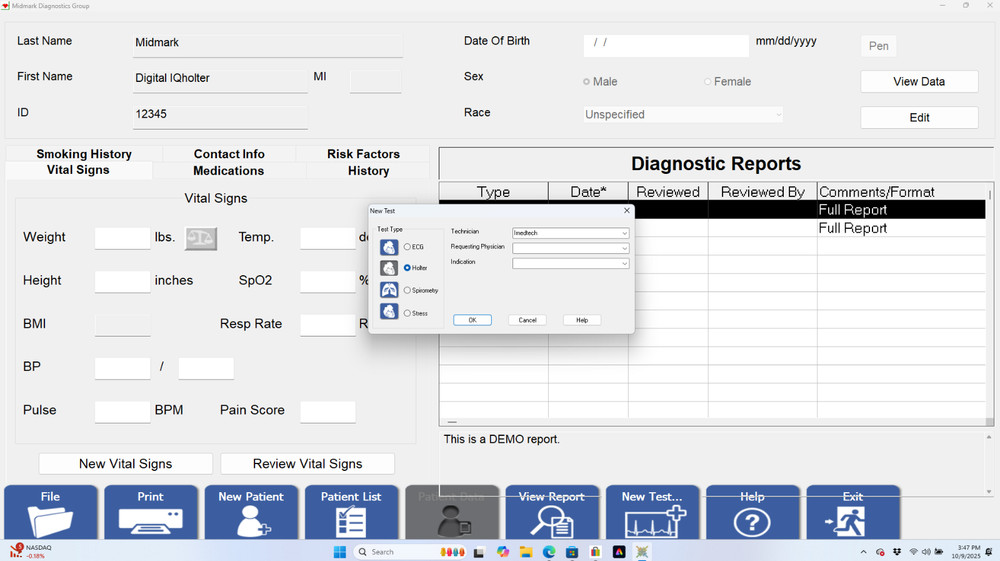Click the Dropbox tray icon
The height and width of the screenshot is (561, 1000).
(x=897, y=552)
